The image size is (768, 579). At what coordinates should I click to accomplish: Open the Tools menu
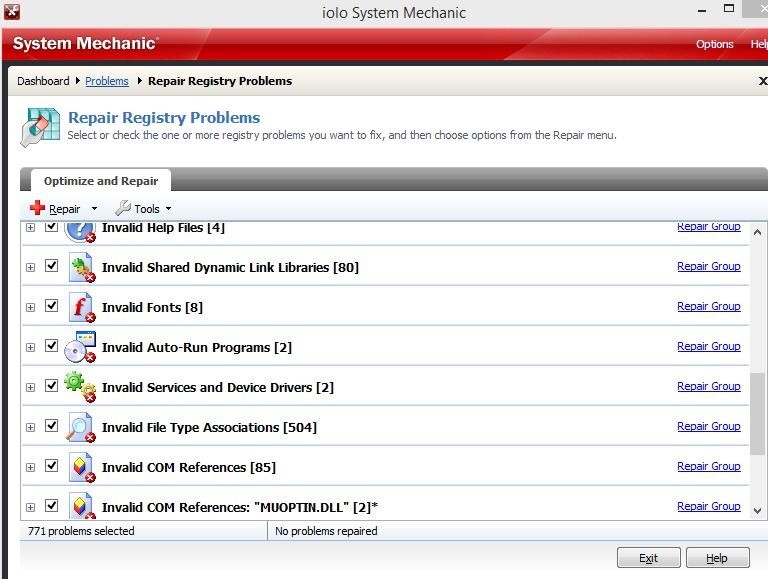click(x=146, y=209)
